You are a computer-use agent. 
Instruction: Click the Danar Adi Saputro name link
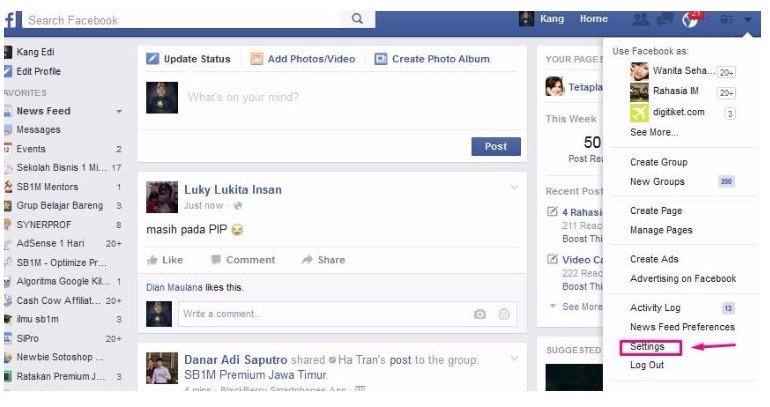(236, 360)
